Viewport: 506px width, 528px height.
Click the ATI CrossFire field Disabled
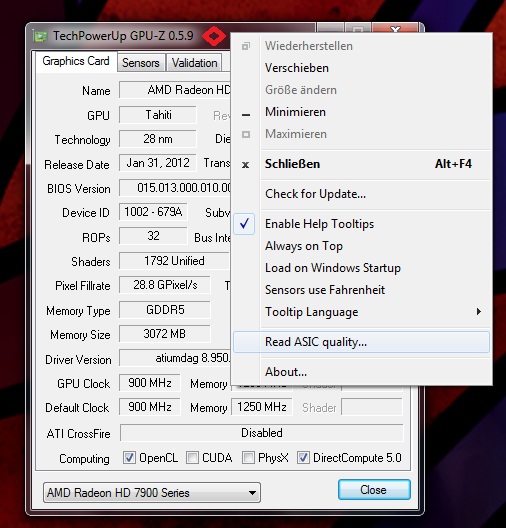click(x=262, y=433)
